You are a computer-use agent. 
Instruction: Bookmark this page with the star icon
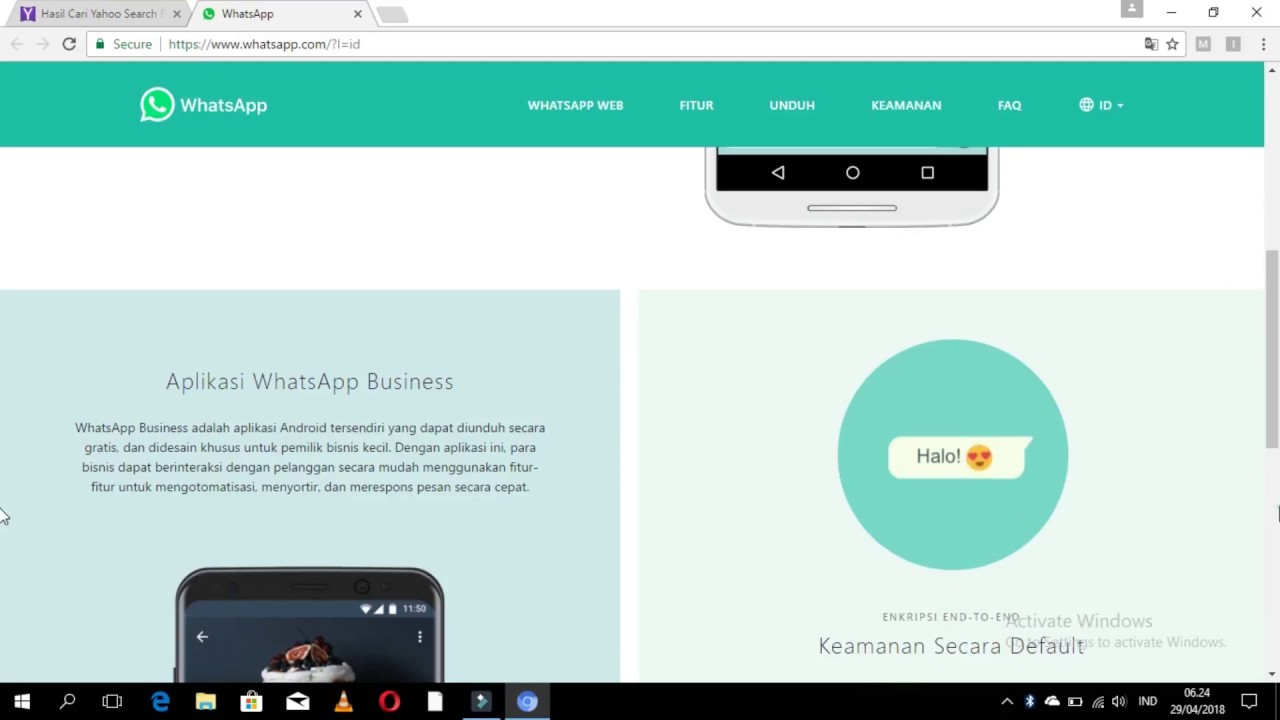[x=1172, y=44]
